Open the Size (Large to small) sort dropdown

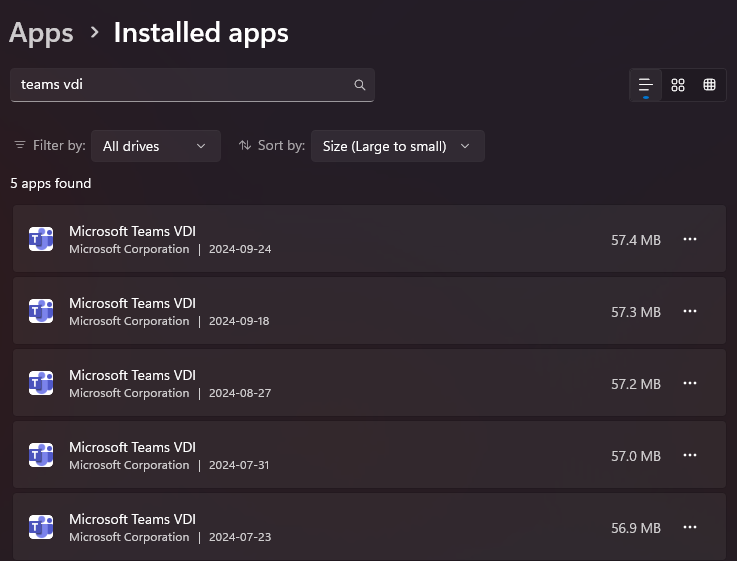[x=398, y=146]
